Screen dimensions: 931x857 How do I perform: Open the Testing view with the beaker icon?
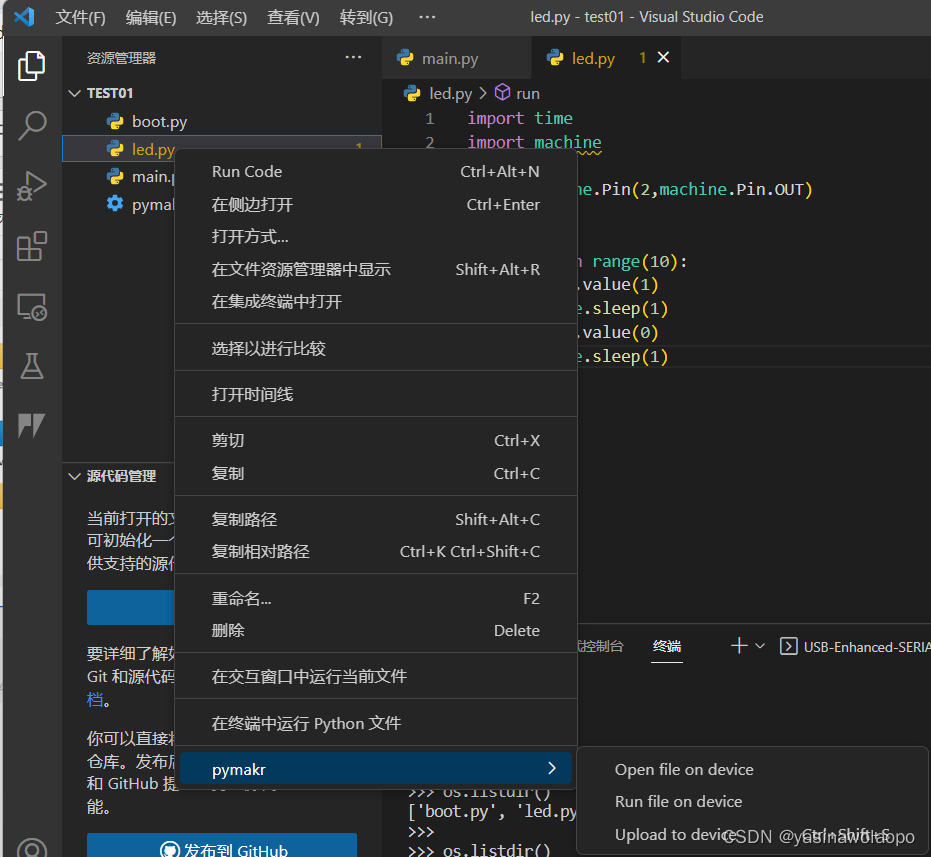click(31, 366)
